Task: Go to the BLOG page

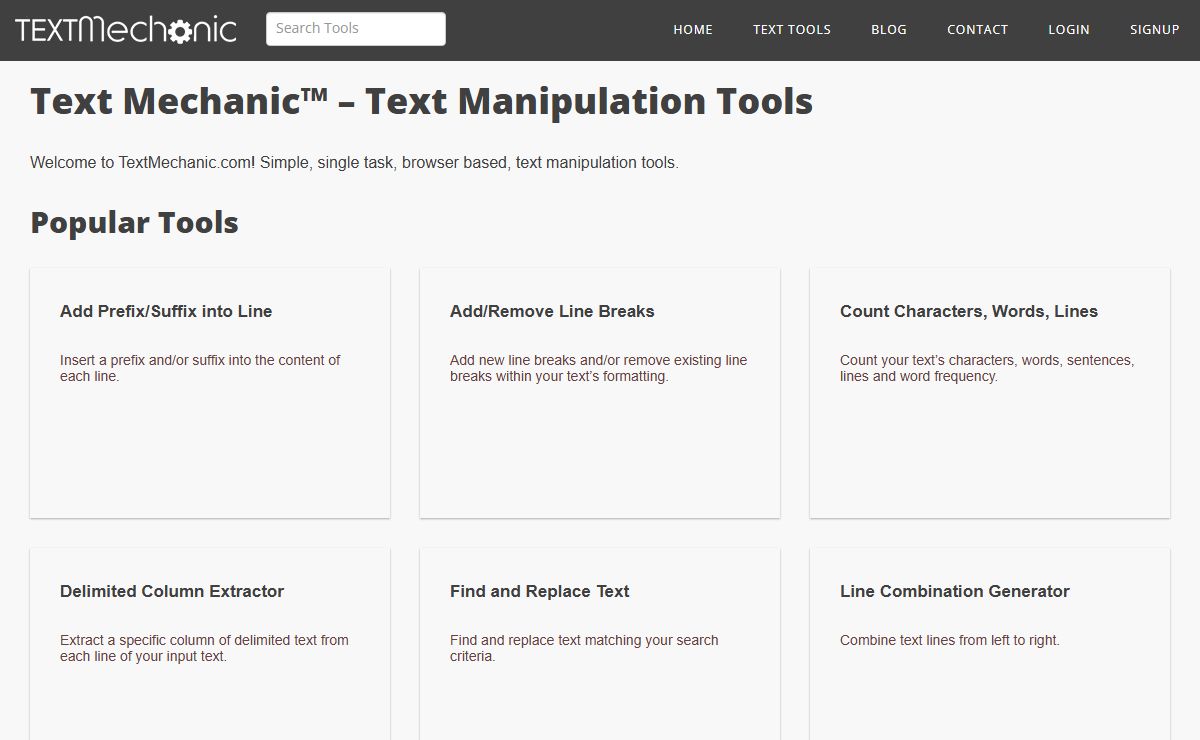Action: [889, 29]
